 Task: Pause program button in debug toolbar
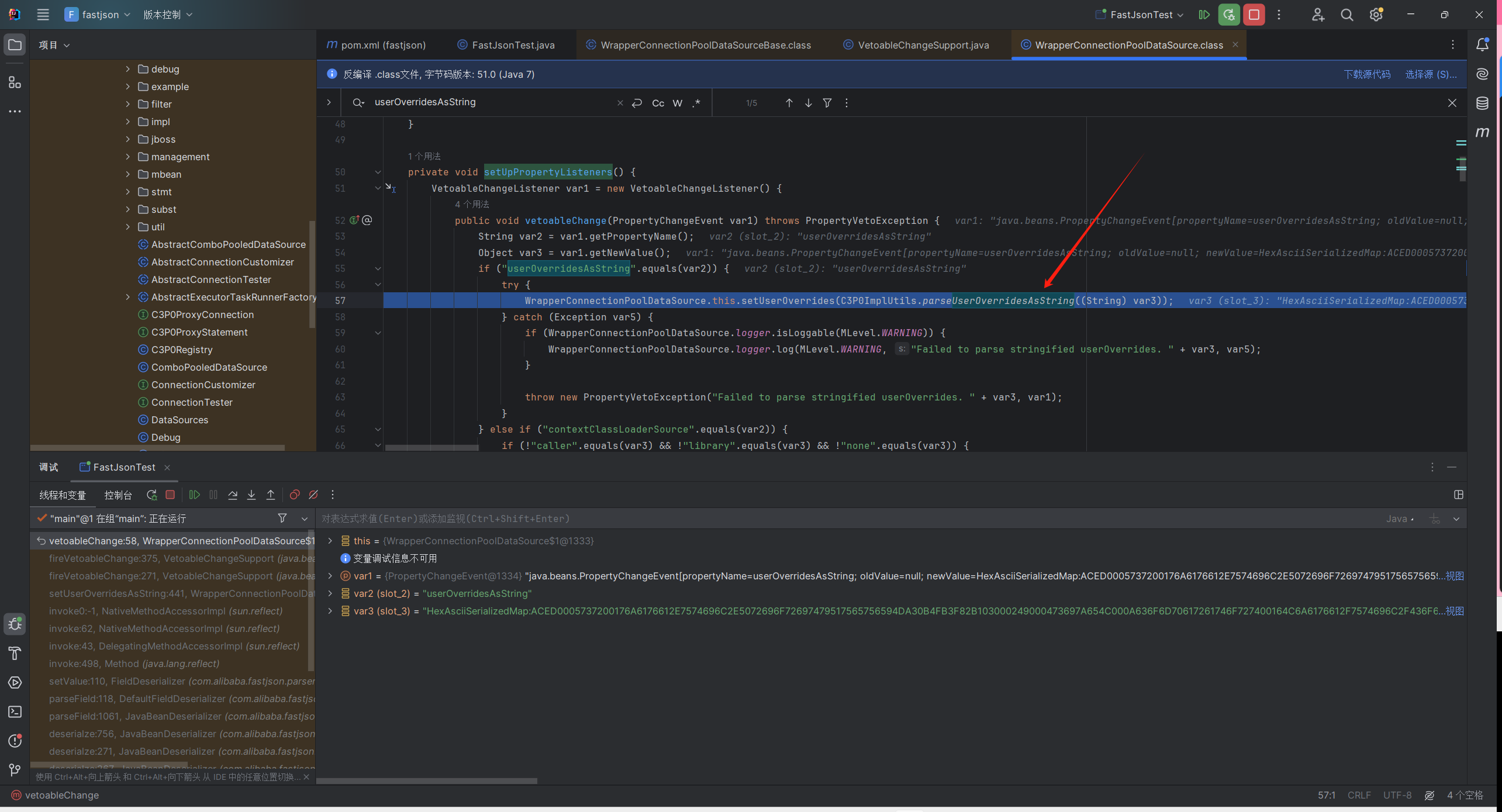click(213, 495)
